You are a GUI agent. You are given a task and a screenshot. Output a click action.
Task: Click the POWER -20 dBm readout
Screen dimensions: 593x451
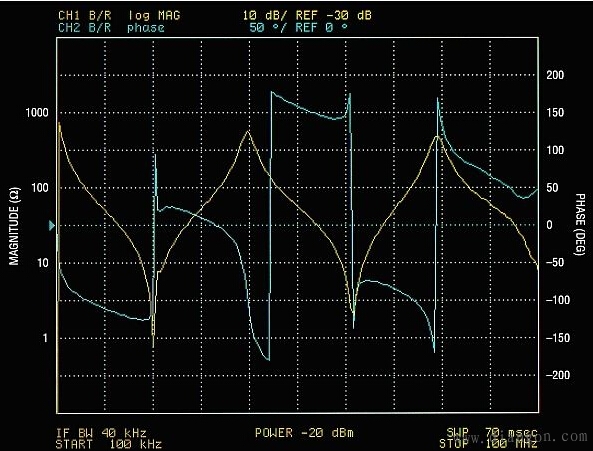pyautogui.click(x=304, y=433)
